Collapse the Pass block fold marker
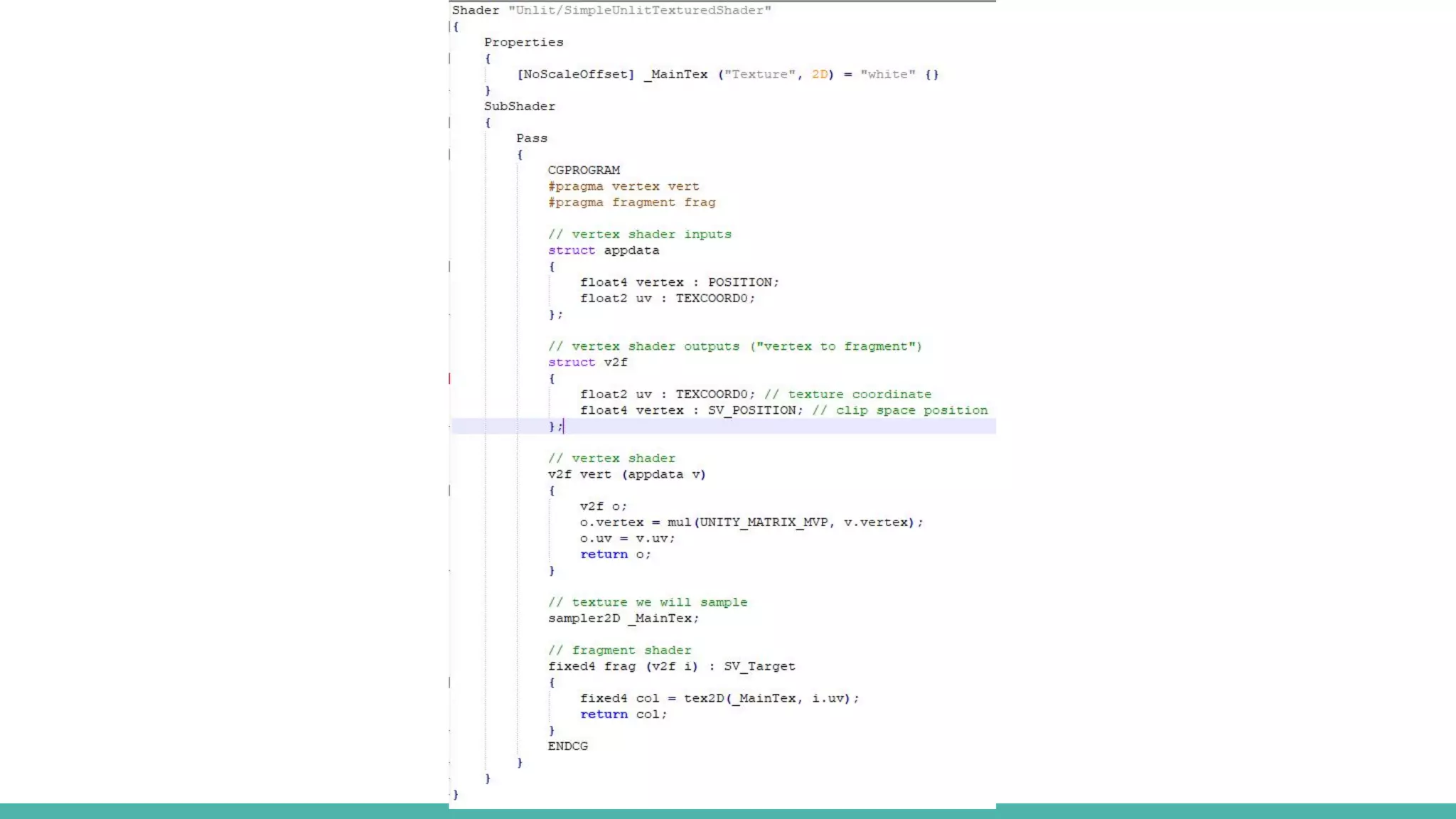 (450, 154)
